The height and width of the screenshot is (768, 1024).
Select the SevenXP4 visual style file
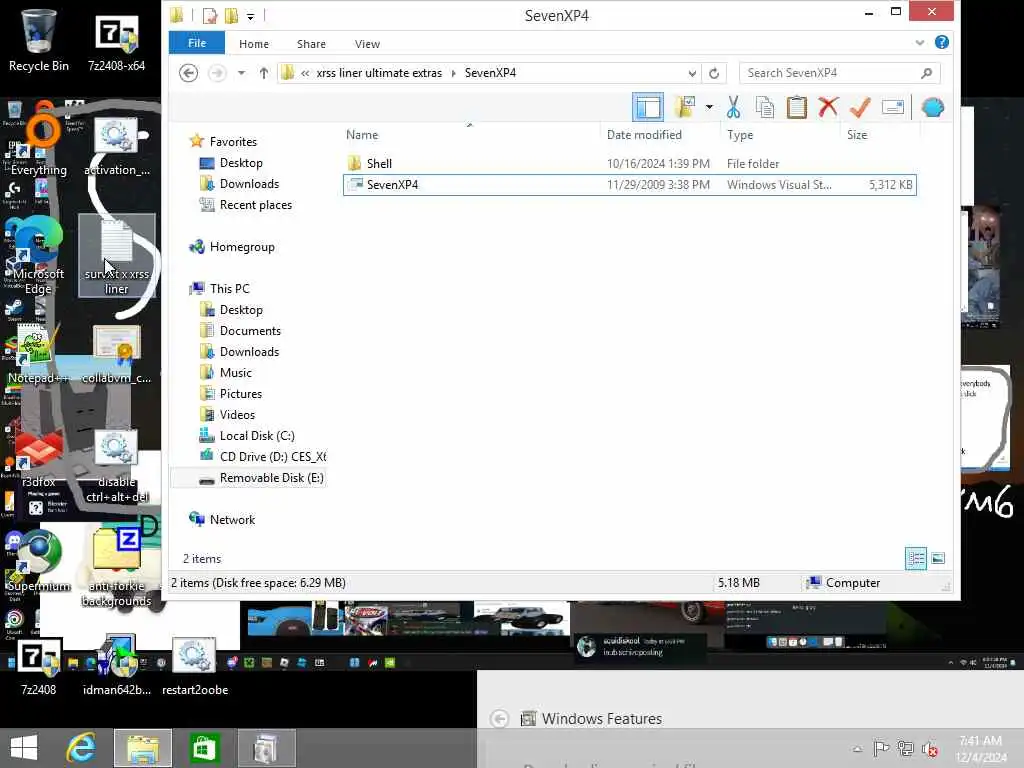pyautogui.click(x=630, y=185)
